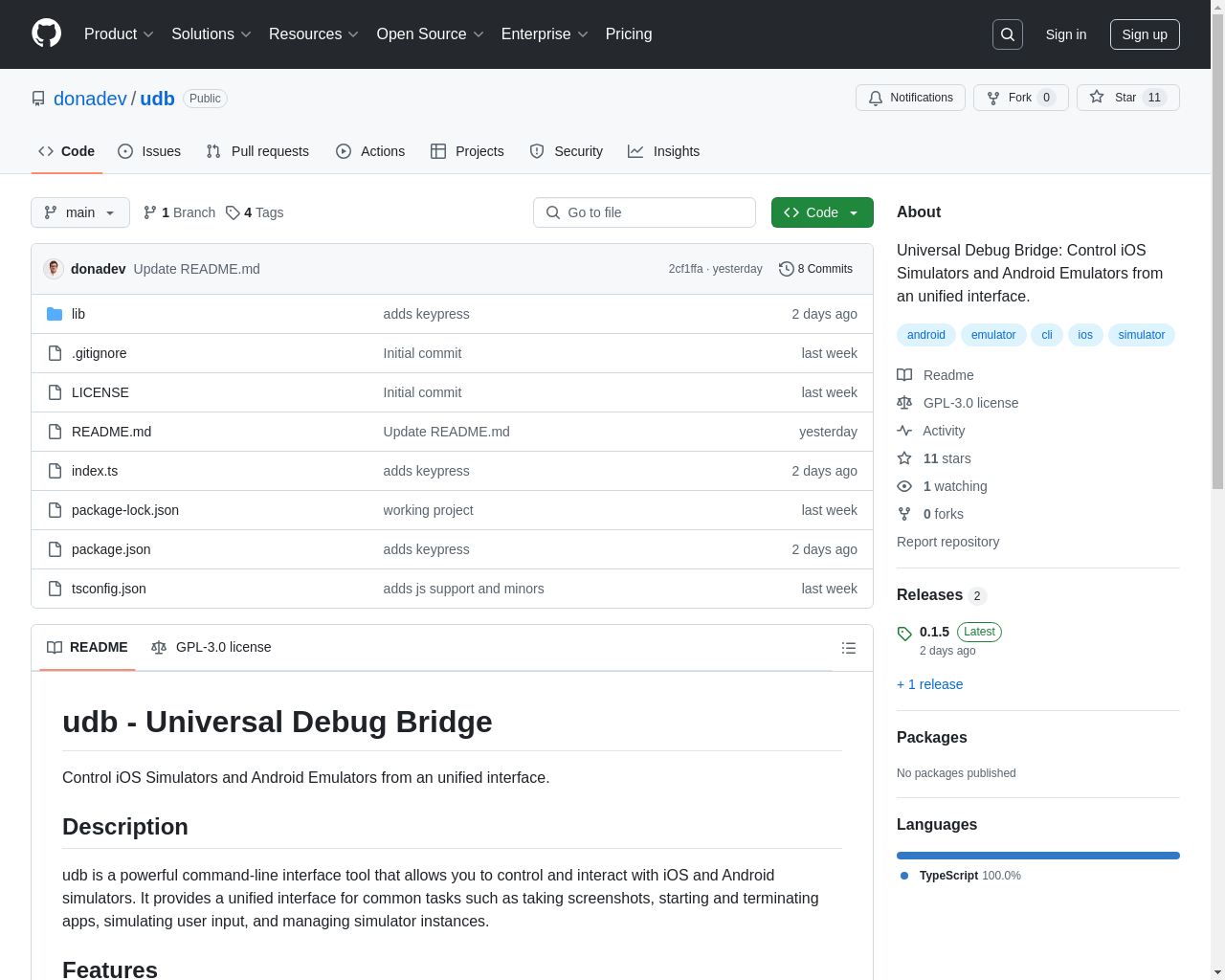
Task: Open GPL-3.0 license link in About
Action: 957,403
